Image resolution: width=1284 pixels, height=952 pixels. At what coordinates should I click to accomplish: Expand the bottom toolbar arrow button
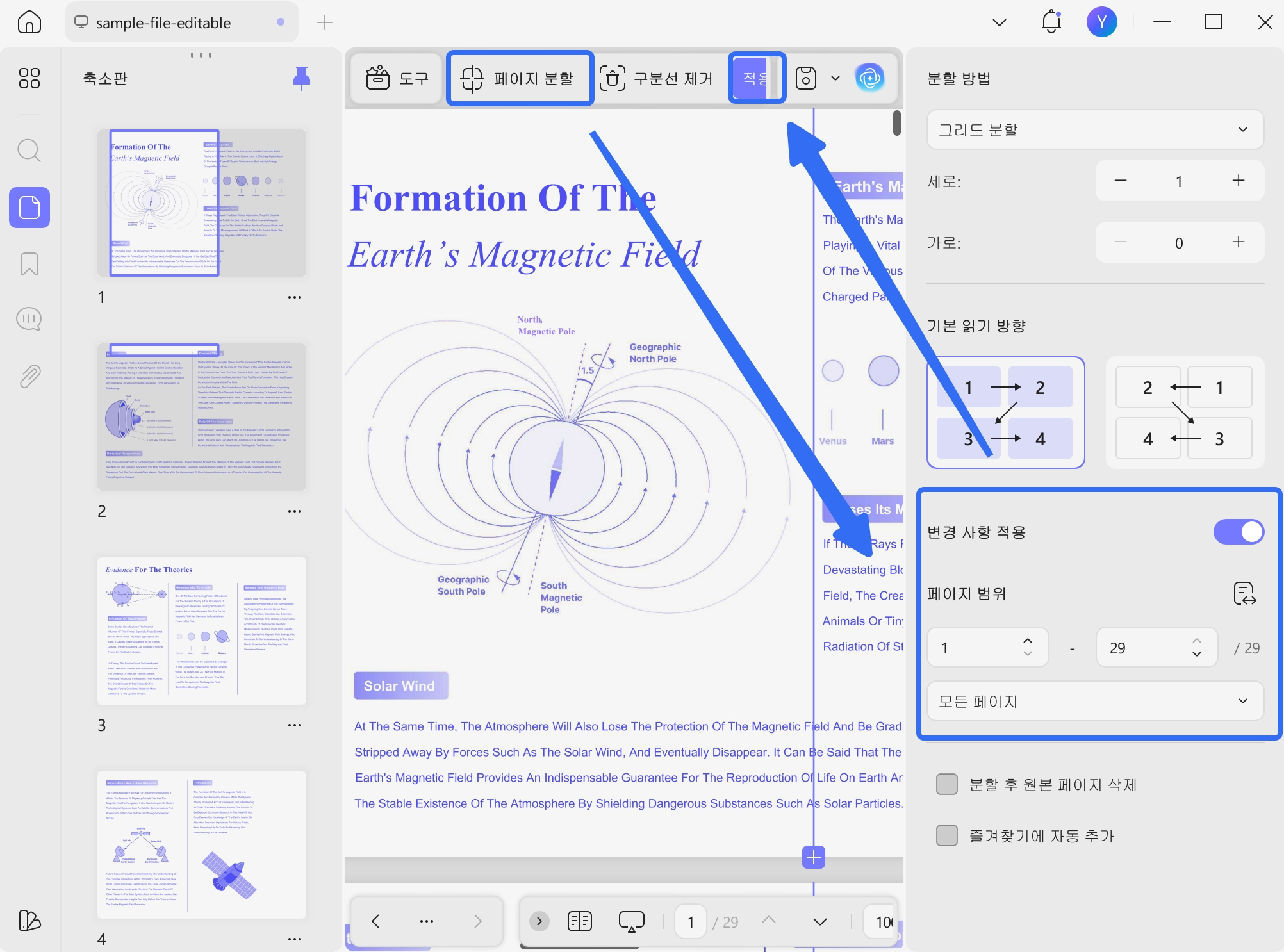point(539,921)
